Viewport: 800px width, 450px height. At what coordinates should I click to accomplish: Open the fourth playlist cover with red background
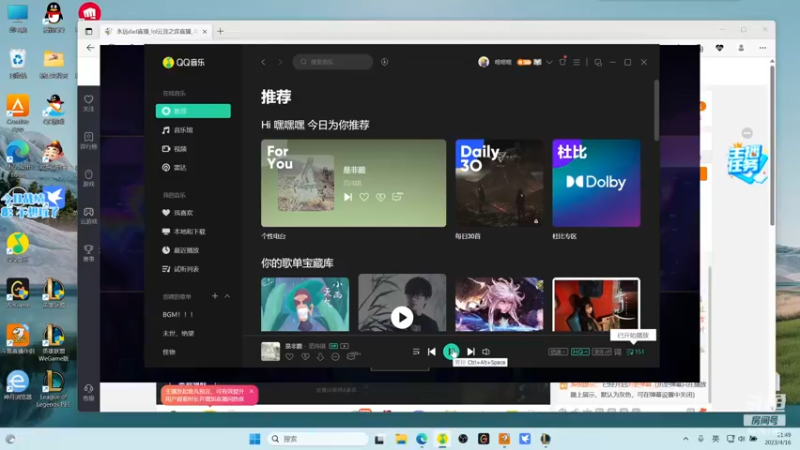pyautogui.click(x=596, y=305)
